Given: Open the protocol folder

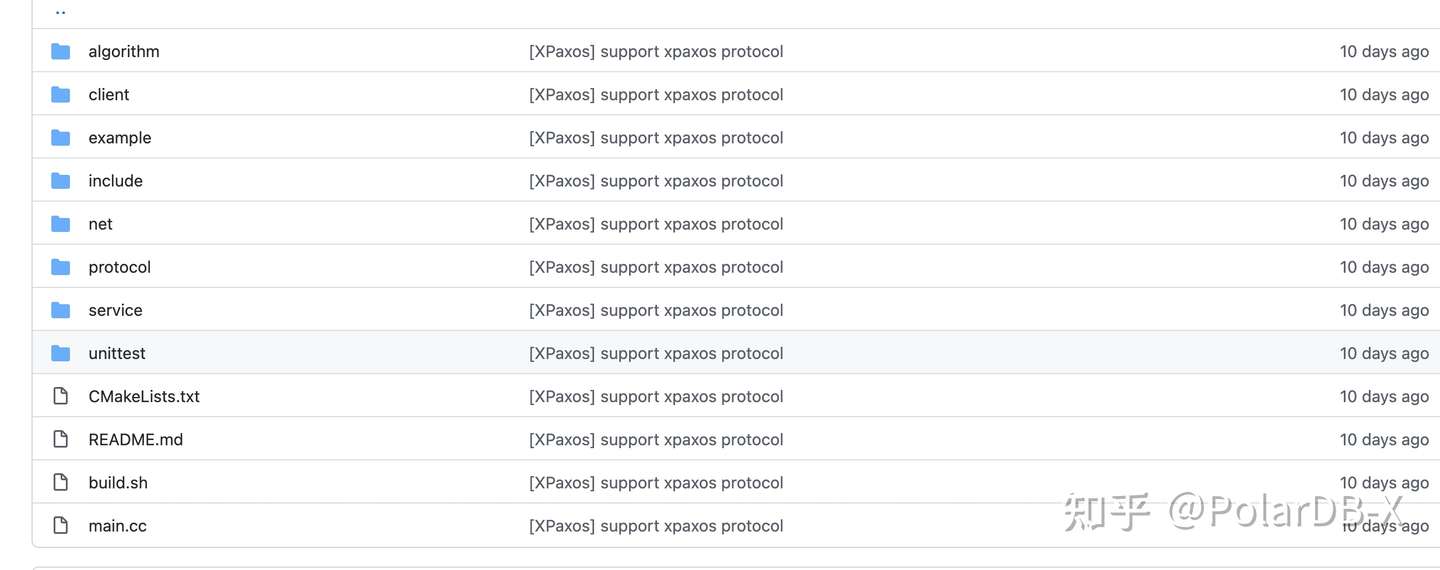Looking at the screenshot, I should (x=119, y=267).
